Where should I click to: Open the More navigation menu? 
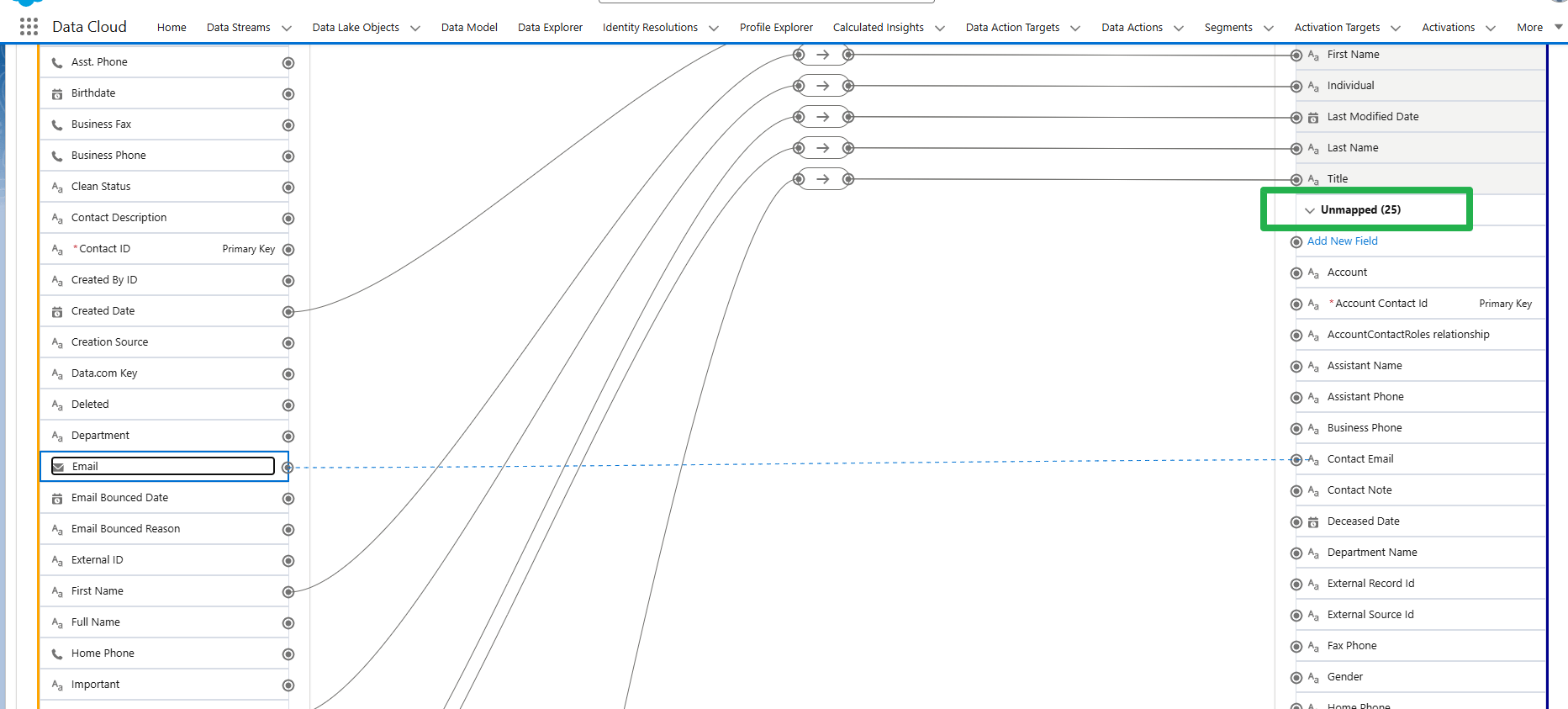1539,28
